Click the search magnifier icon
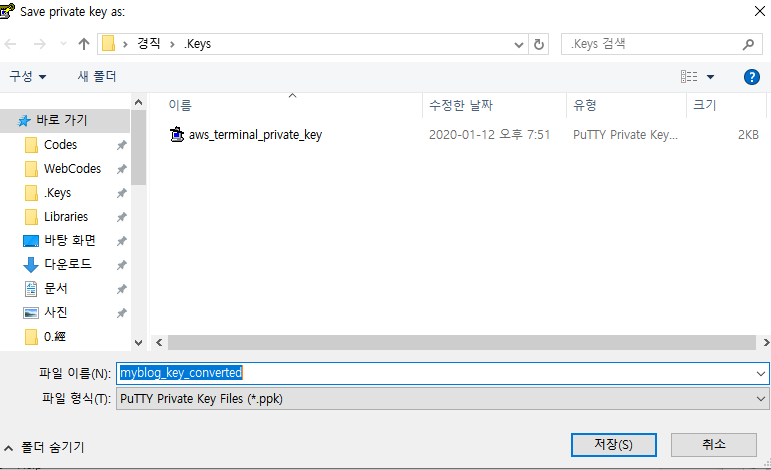Screen dimensions: 771x470 pos(748,44)
